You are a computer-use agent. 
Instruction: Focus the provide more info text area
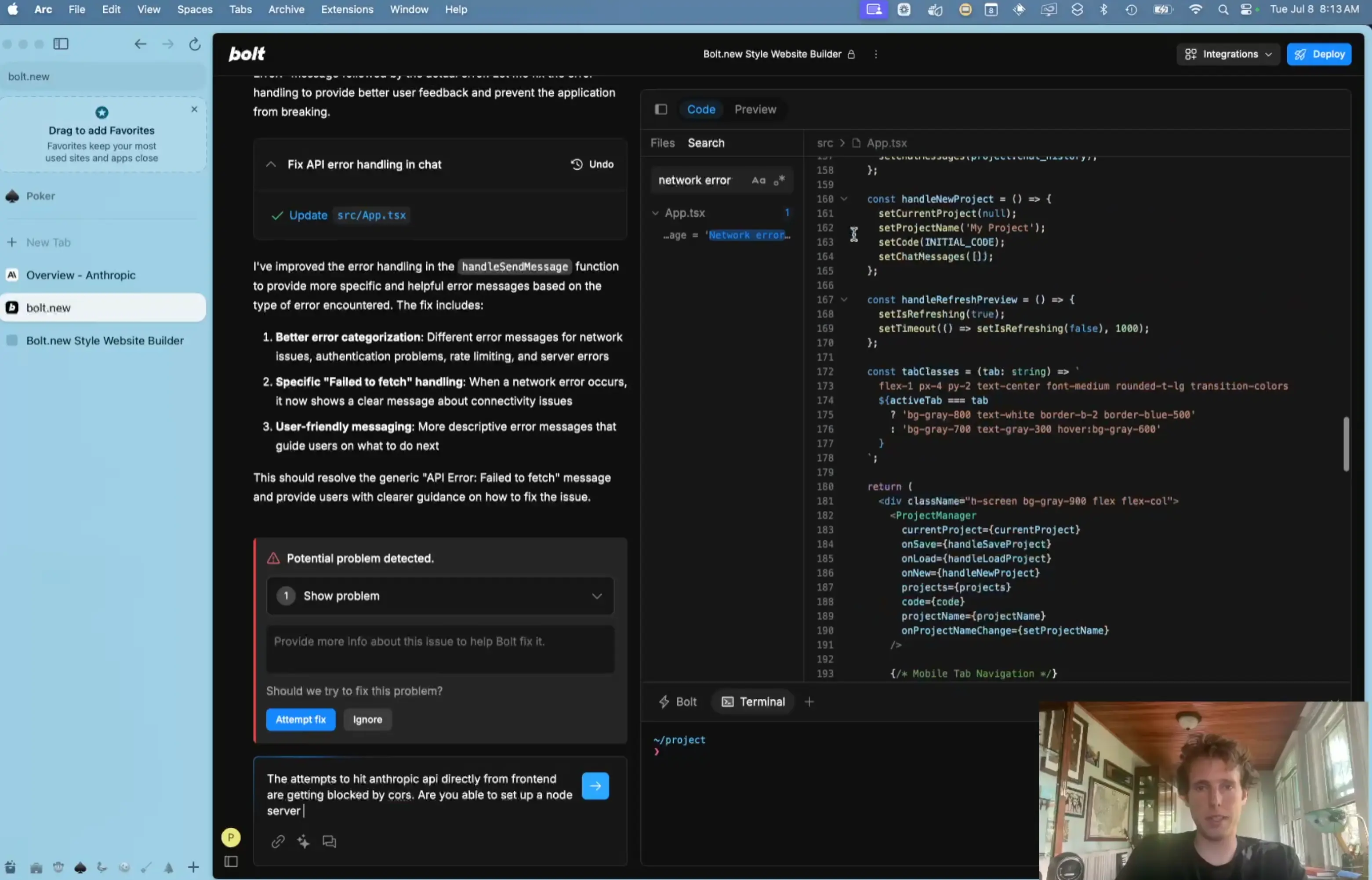(440, 649)
